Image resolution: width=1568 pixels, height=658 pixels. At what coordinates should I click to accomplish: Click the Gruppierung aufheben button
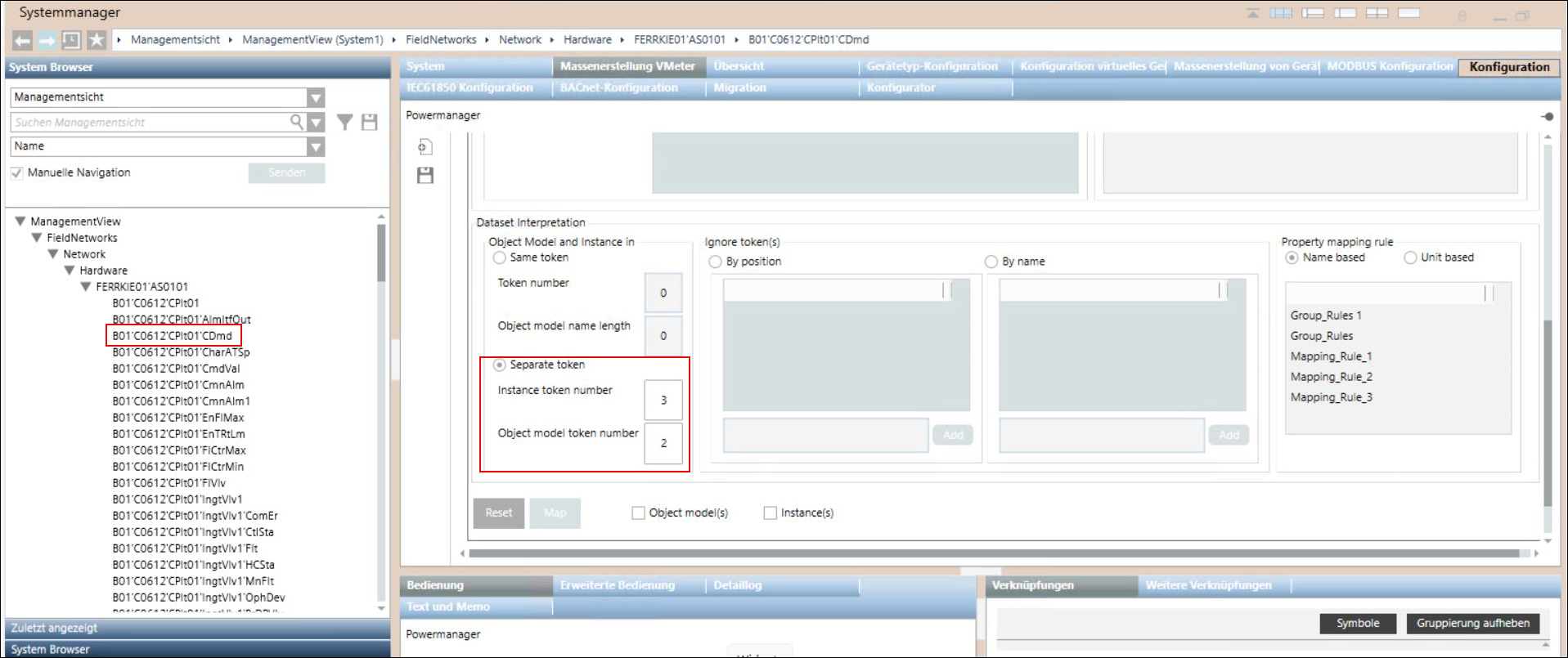pyautogui.click(x=1472, y=623)
